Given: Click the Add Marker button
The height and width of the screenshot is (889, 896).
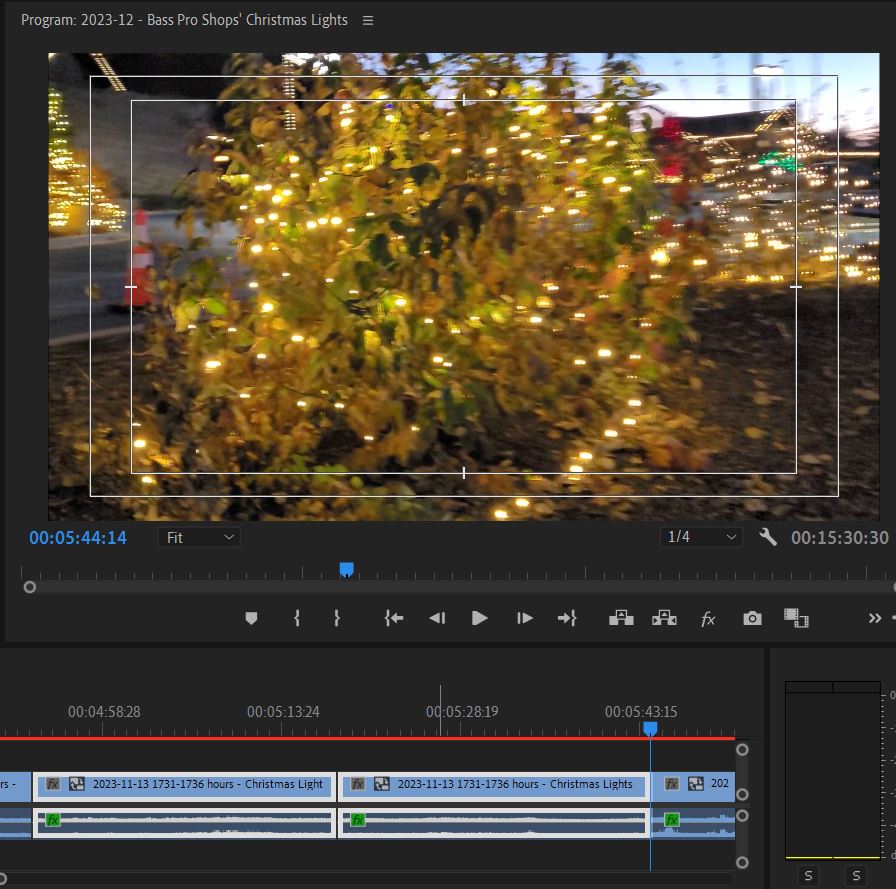Looking at the screenshot, I should (x=251, y=618).
